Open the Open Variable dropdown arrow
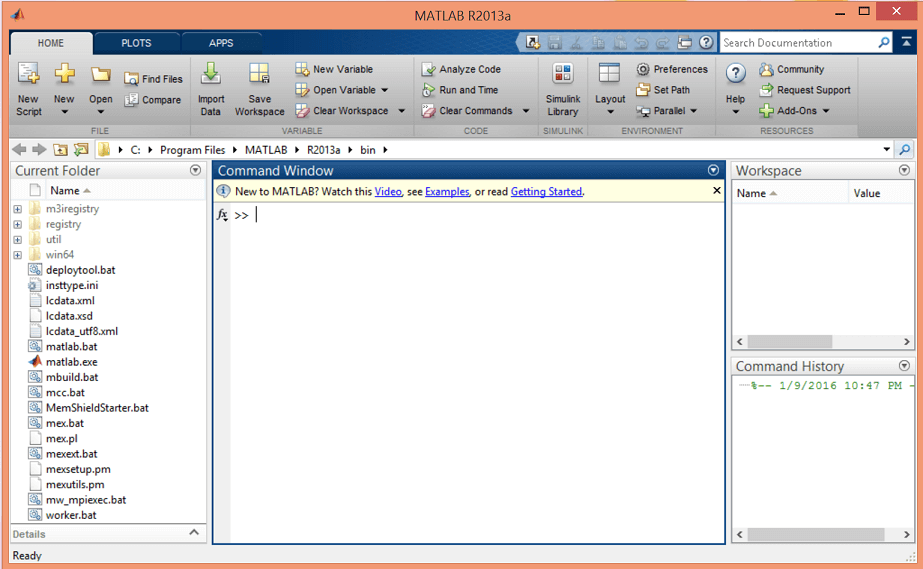 click(384, 90)
